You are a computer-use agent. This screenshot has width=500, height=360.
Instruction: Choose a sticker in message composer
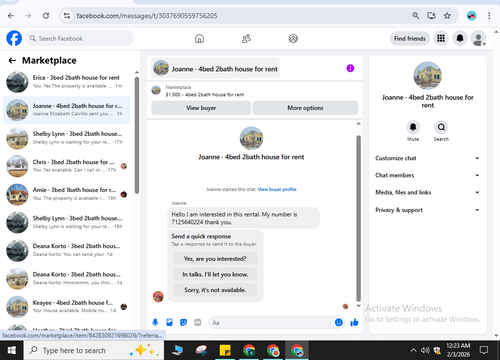pyautogui.click(x=183, y=322)
